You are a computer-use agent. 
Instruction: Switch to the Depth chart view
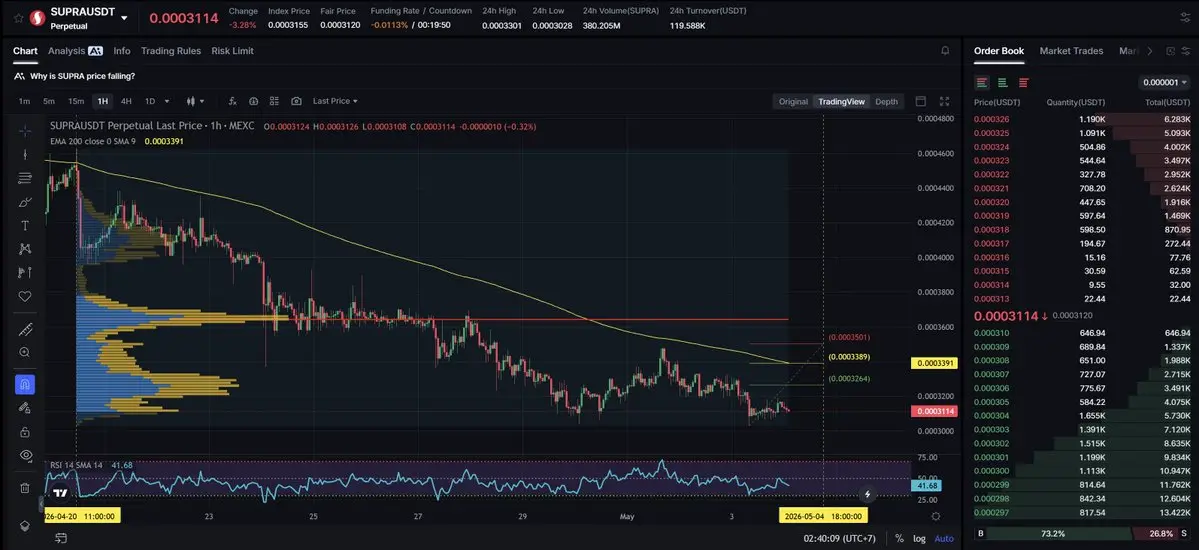(x=886, y=102)
